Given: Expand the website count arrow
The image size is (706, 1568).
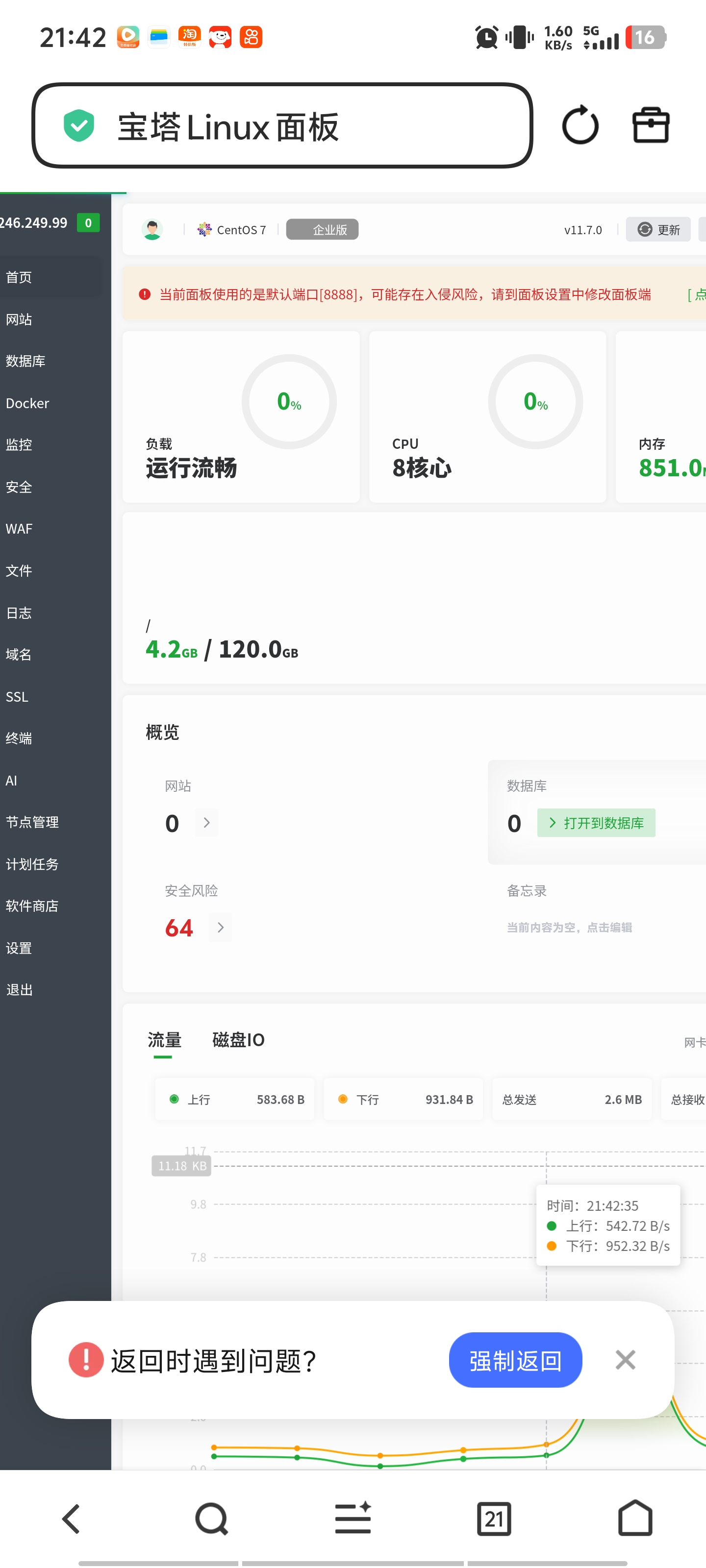Looking at the screenshot, I should (x=206, y=823).
